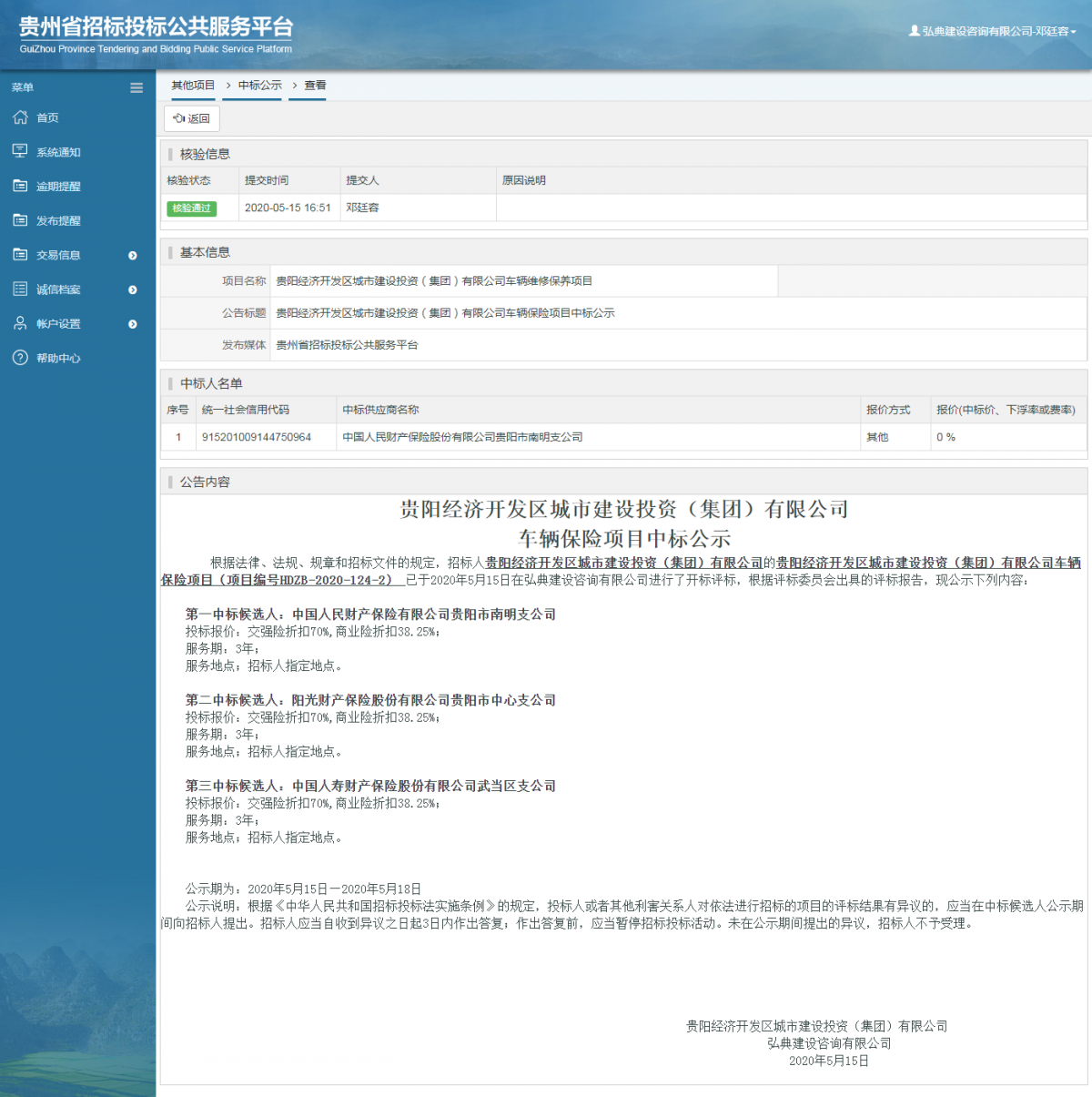This screenshot has width=1092, height=1097.
Task: Click the 中标公示 breadcrumb
Action: [x=260, y=86]
